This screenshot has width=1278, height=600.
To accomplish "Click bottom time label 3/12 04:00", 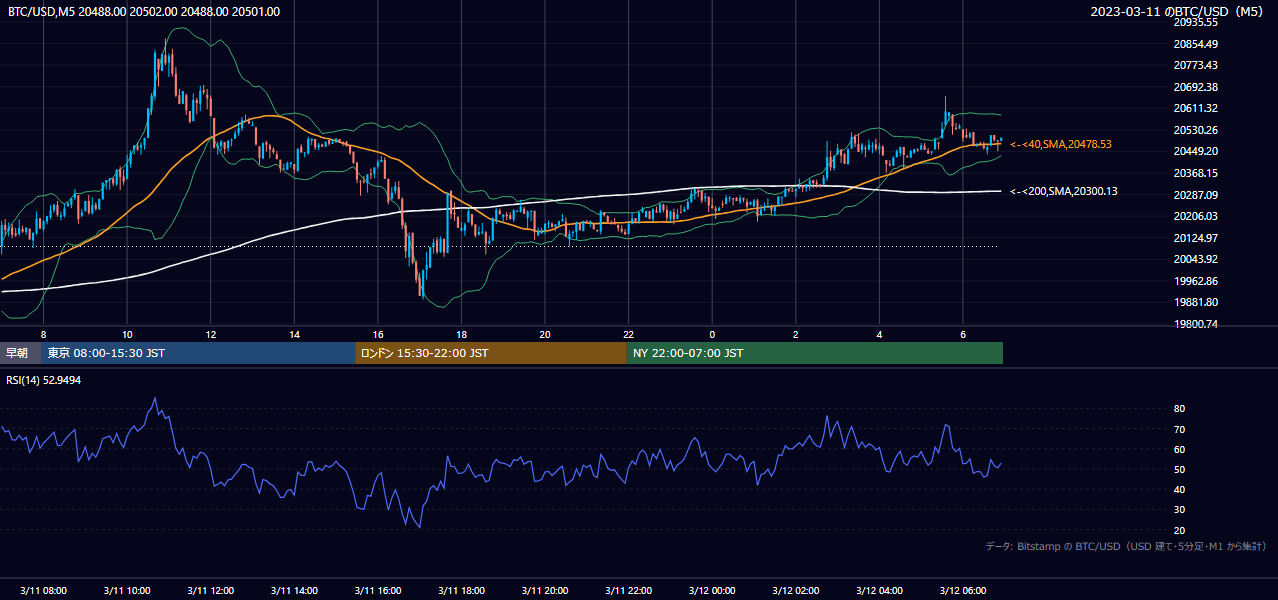I will [879, 590].
